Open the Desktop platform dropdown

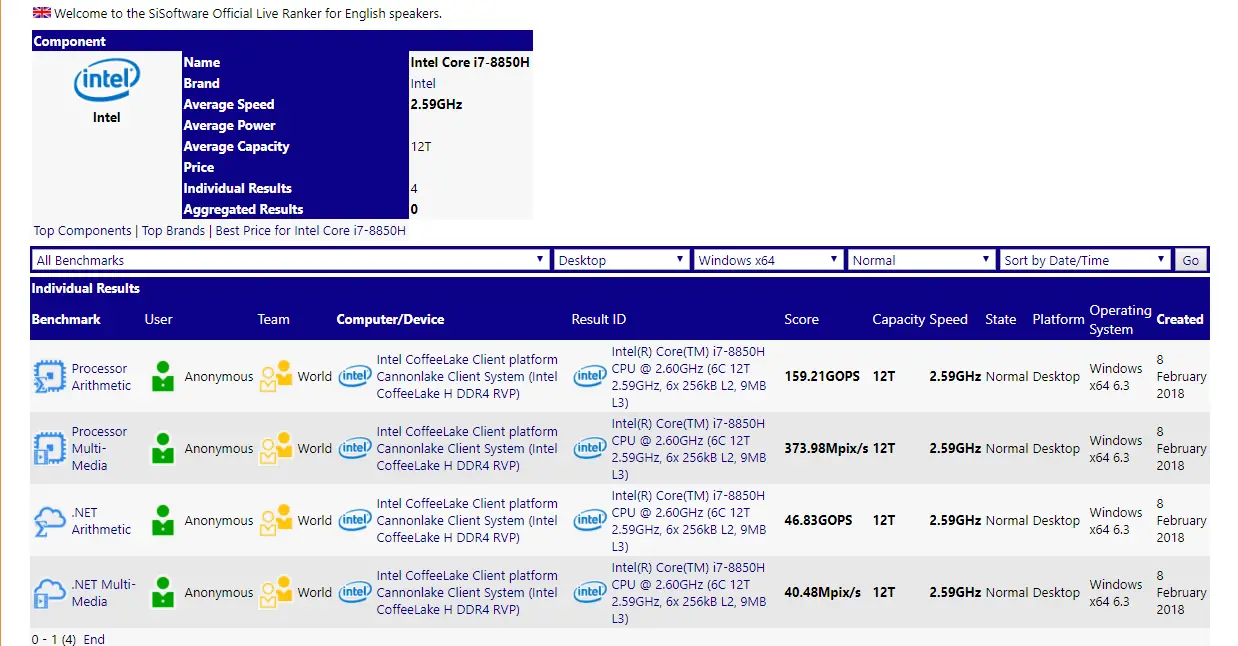tap(622, 260)
